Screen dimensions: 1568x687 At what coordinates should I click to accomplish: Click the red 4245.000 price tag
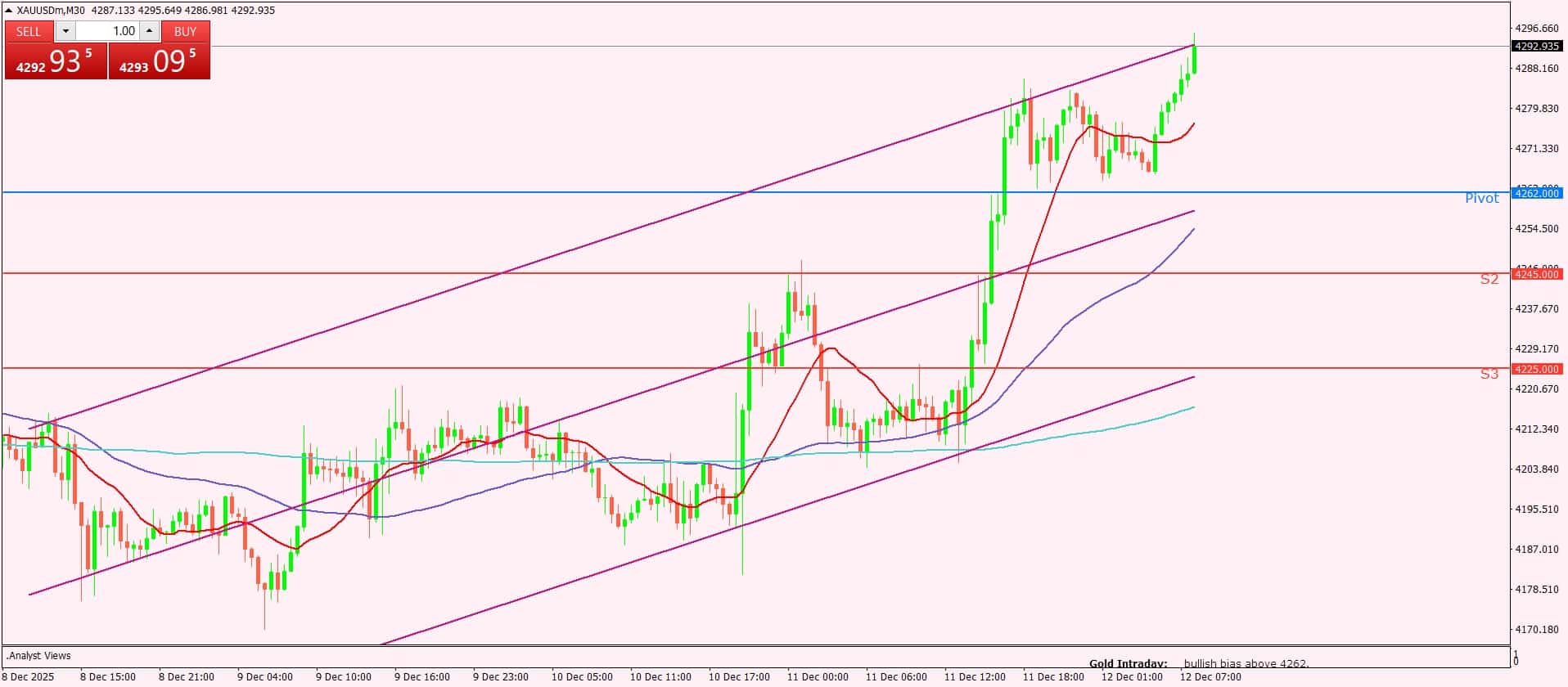(1538, 274)
